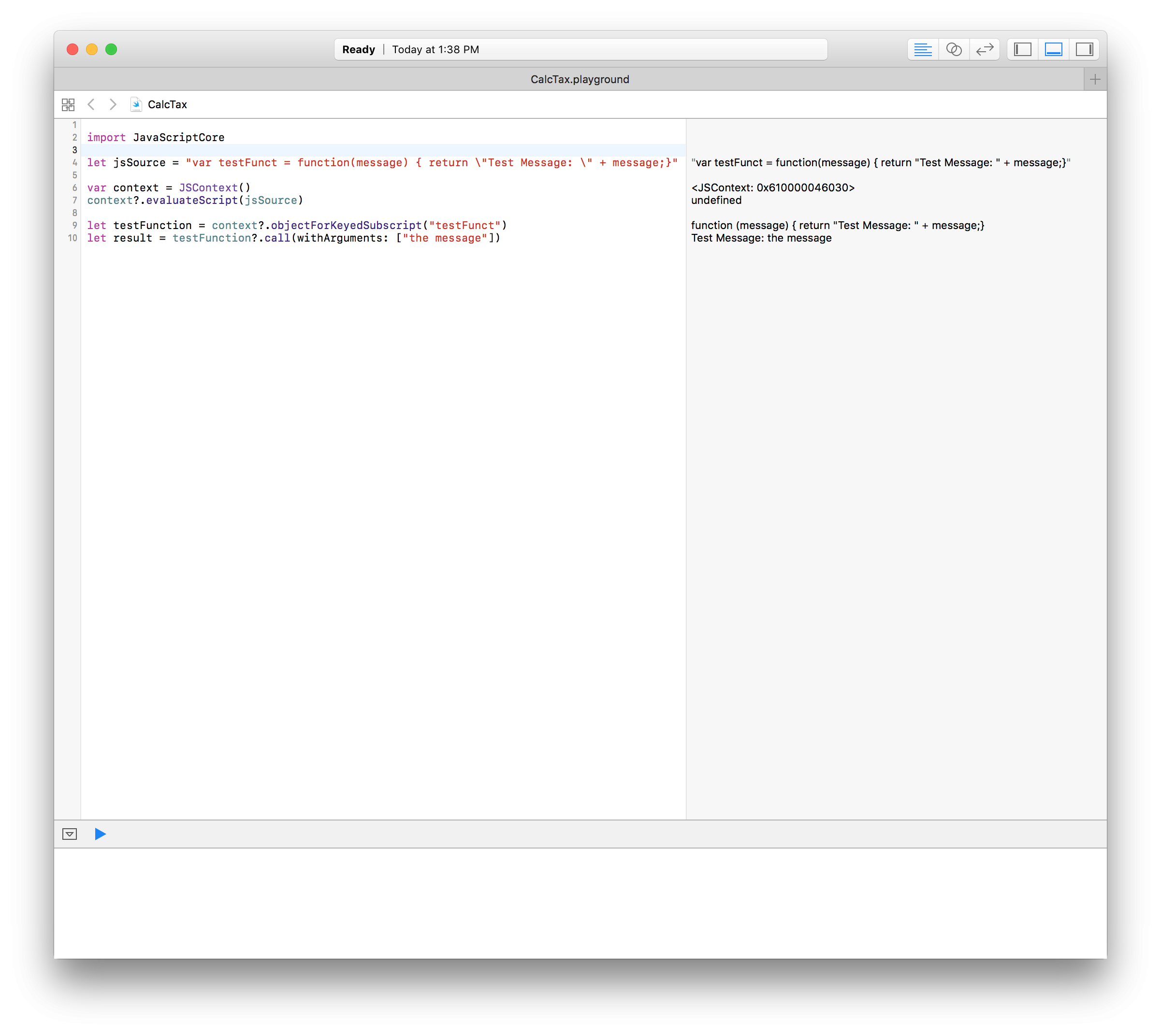This screenshot has height=1036, width=1161.
Task: Select the CalcTax.playground tab
Action: [580, 80]
